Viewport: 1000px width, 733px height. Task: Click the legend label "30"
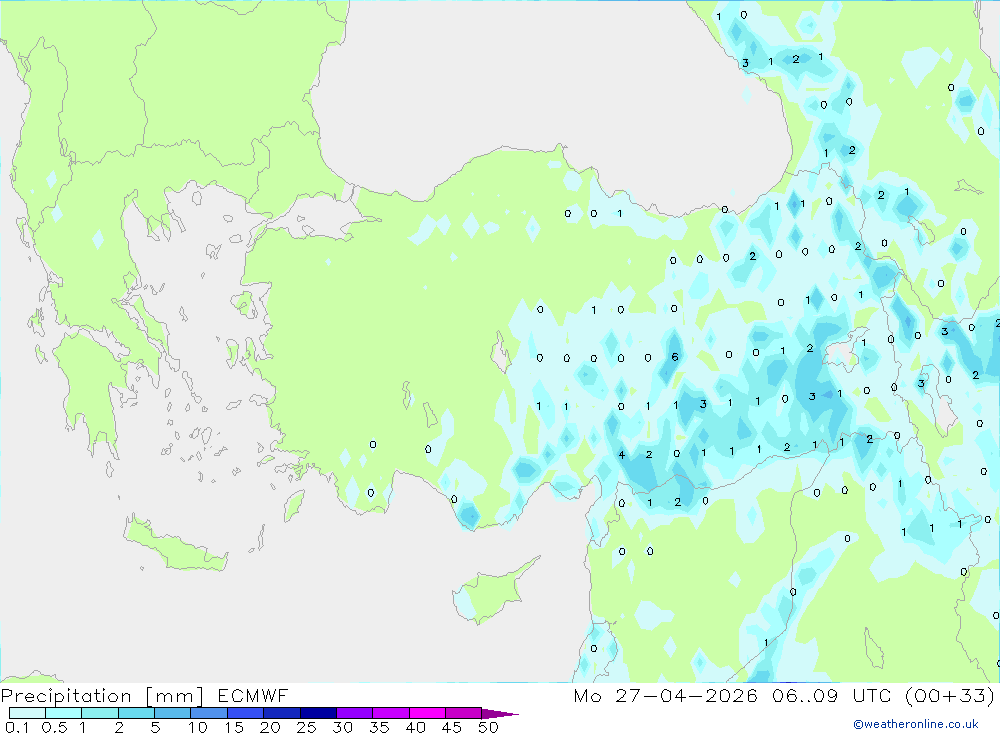342,727
